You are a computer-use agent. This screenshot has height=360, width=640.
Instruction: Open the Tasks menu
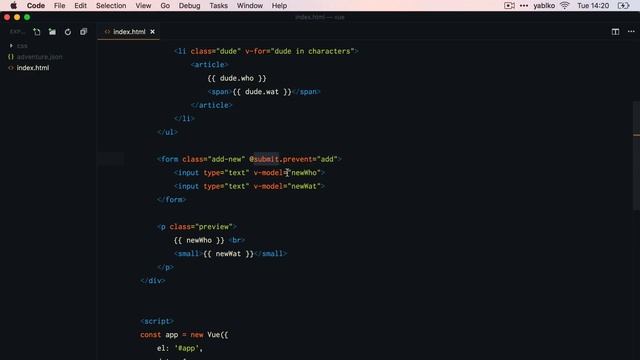pos(219,6)
